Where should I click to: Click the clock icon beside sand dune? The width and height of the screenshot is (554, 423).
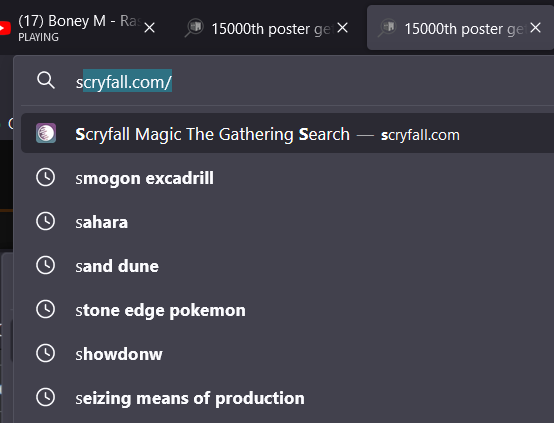pyautogui.click(x=46, y=265)
